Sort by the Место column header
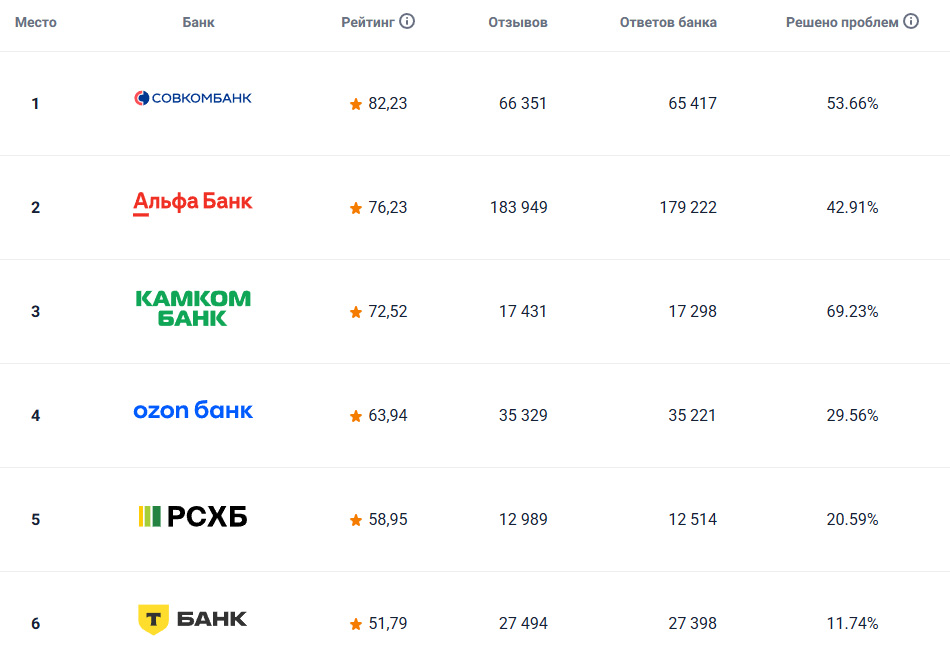Viewport: 950px width, 665px height. (x=36, y=23)
